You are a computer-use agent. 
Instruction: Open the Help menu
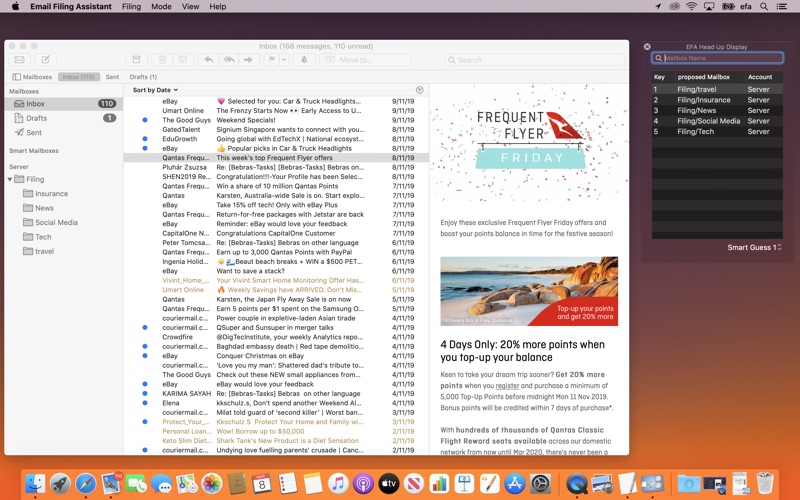point(217,7)
